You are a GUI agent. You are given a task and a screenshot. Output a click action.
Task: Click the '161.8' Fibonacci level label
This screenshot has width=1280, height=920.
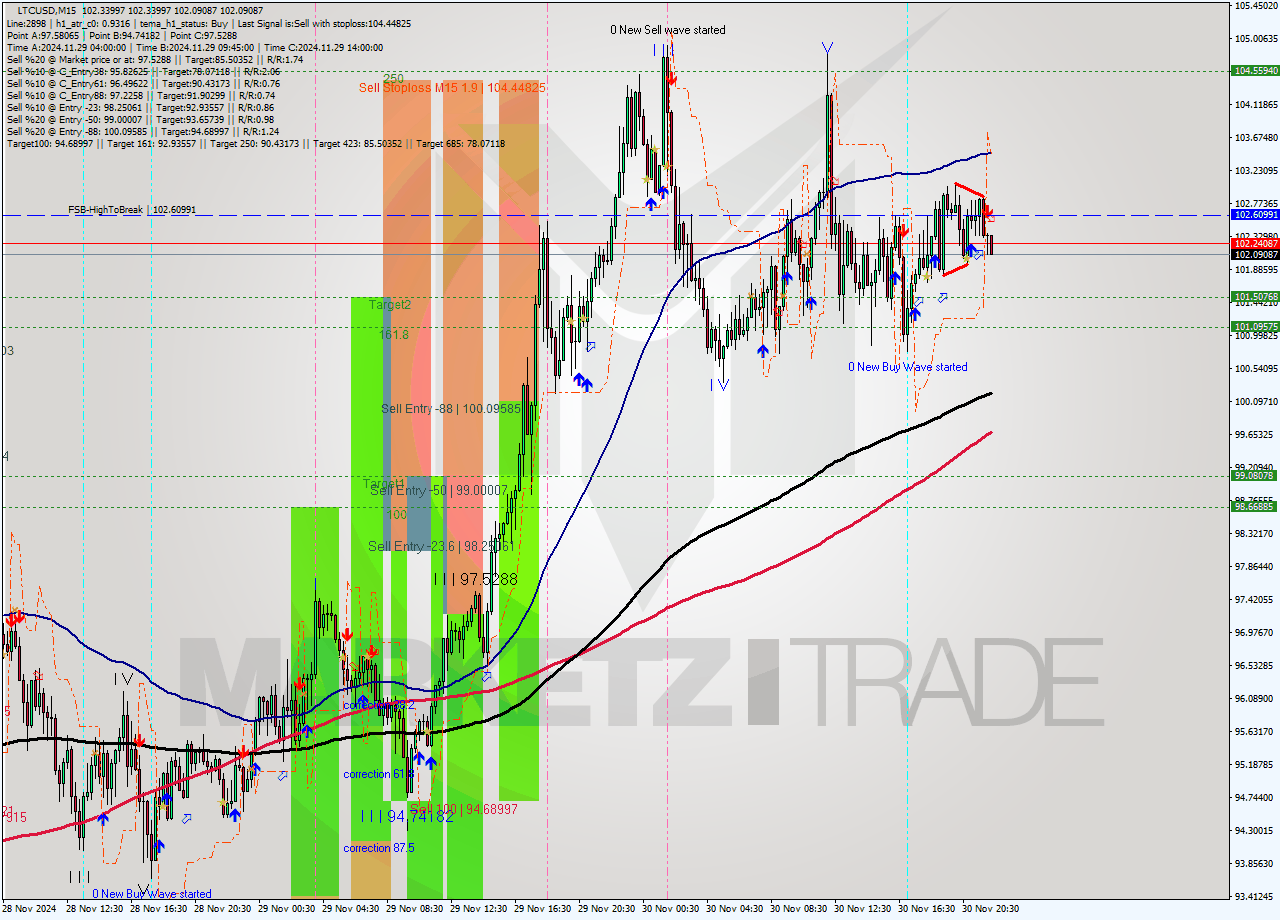394,335
